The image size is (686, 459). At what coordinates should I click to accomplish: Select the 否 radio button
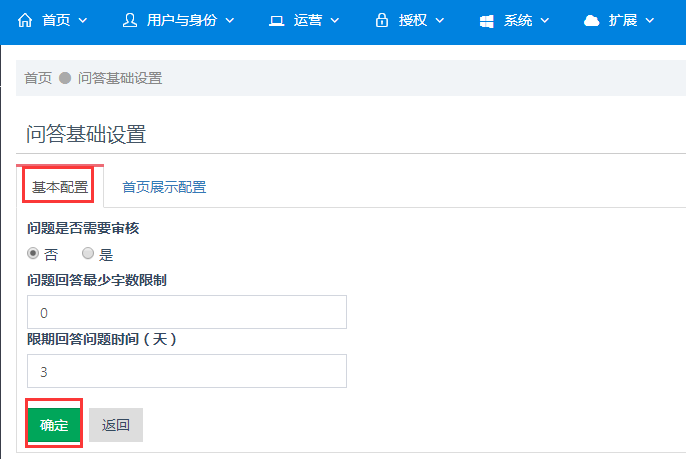pos(33,253)
